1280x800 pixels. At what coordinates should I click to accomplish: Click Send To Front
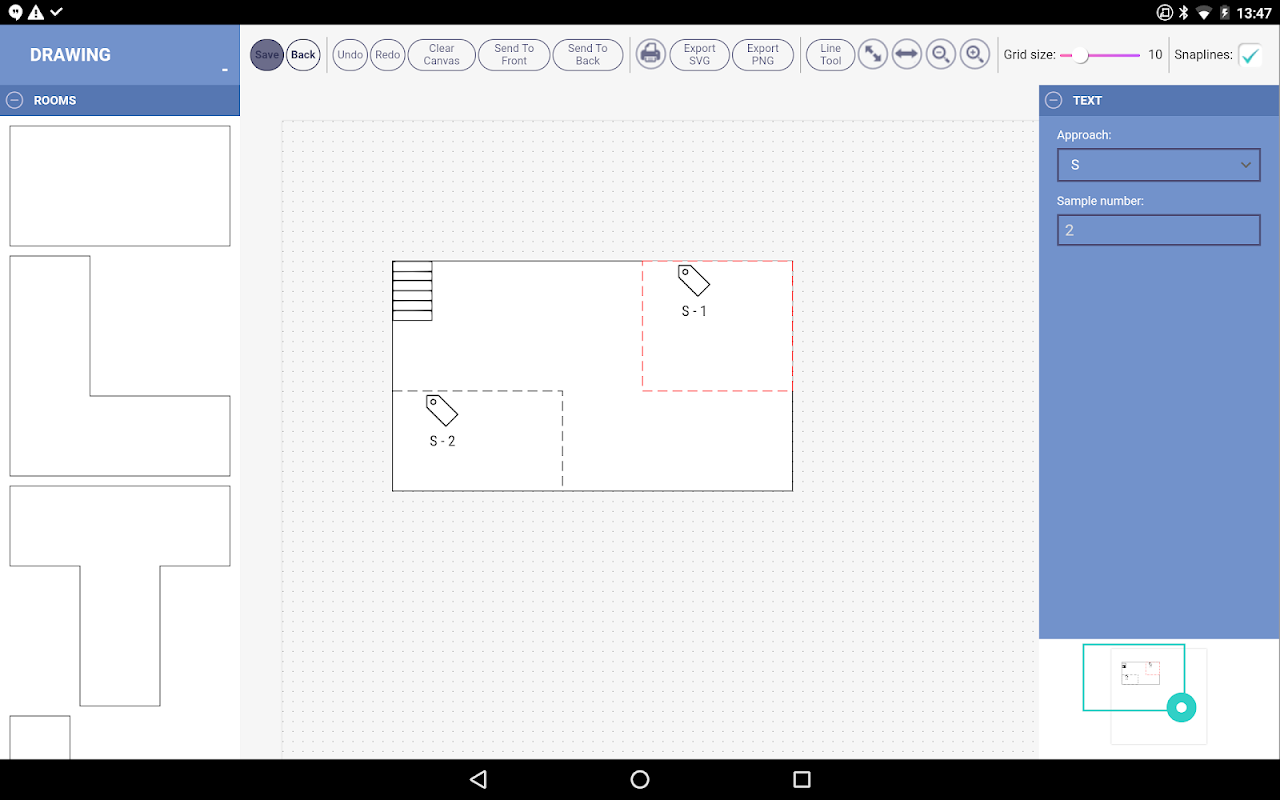coord(514,55)
